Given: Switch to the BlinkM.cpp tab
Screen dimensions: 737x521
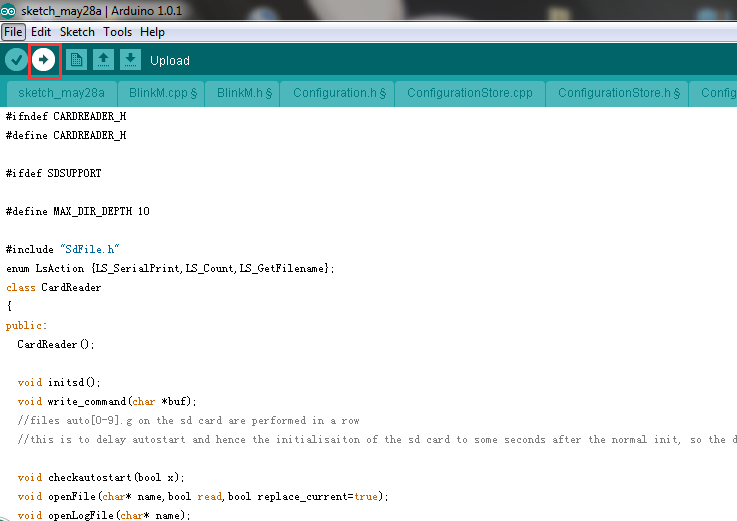Looking at the screenshot, I should click(162, 93).
